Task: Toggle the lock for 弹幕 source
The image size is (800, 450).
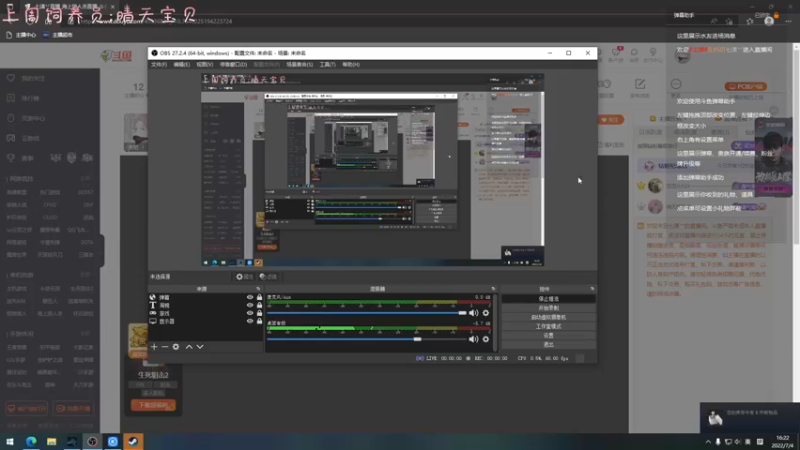Action: [x=259, y=297]
